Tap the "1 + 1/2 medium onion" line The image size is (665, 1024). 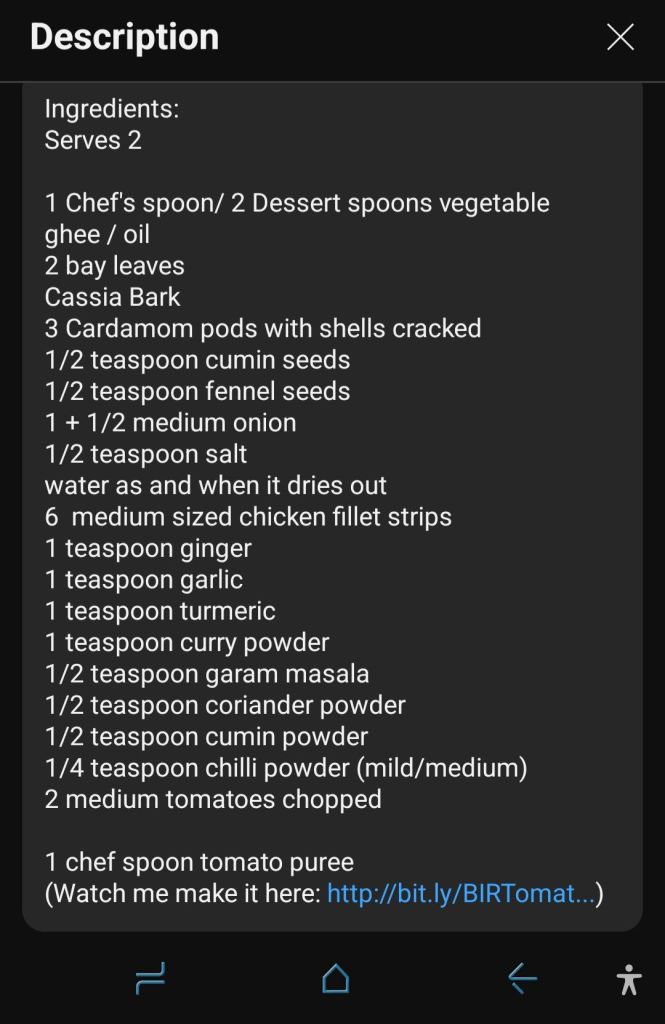(170, 422)
